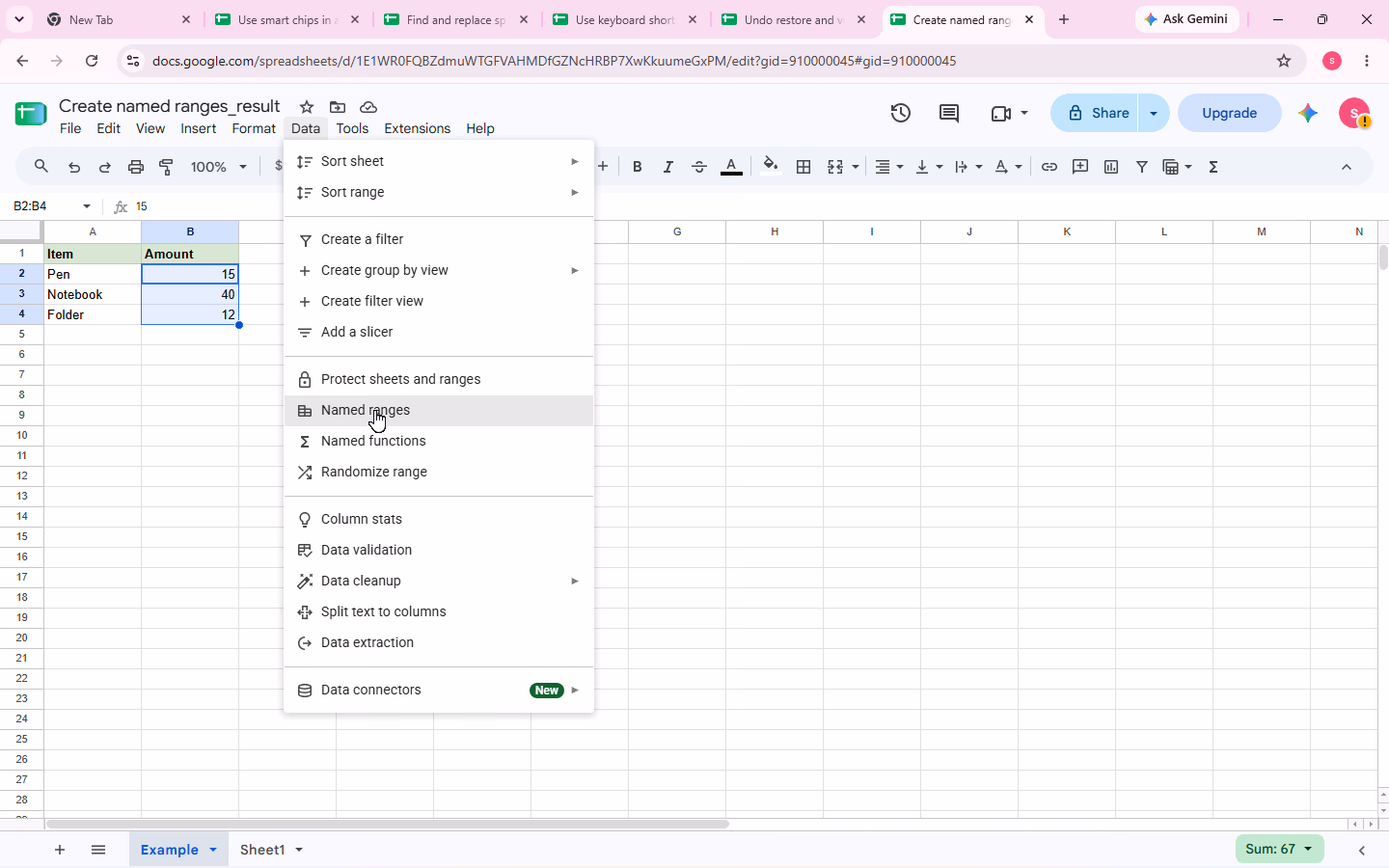
Task: Click the search menus magnifier icon
Action: [41, 167]
